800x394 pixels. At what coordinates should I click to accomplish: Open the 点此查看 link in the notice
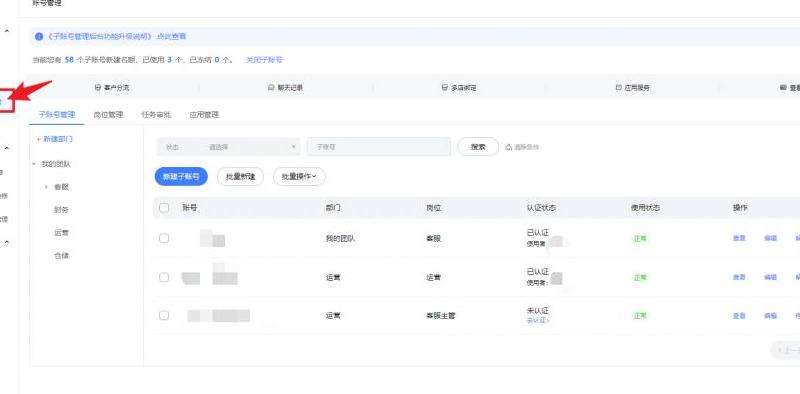(x=171, y=37)
